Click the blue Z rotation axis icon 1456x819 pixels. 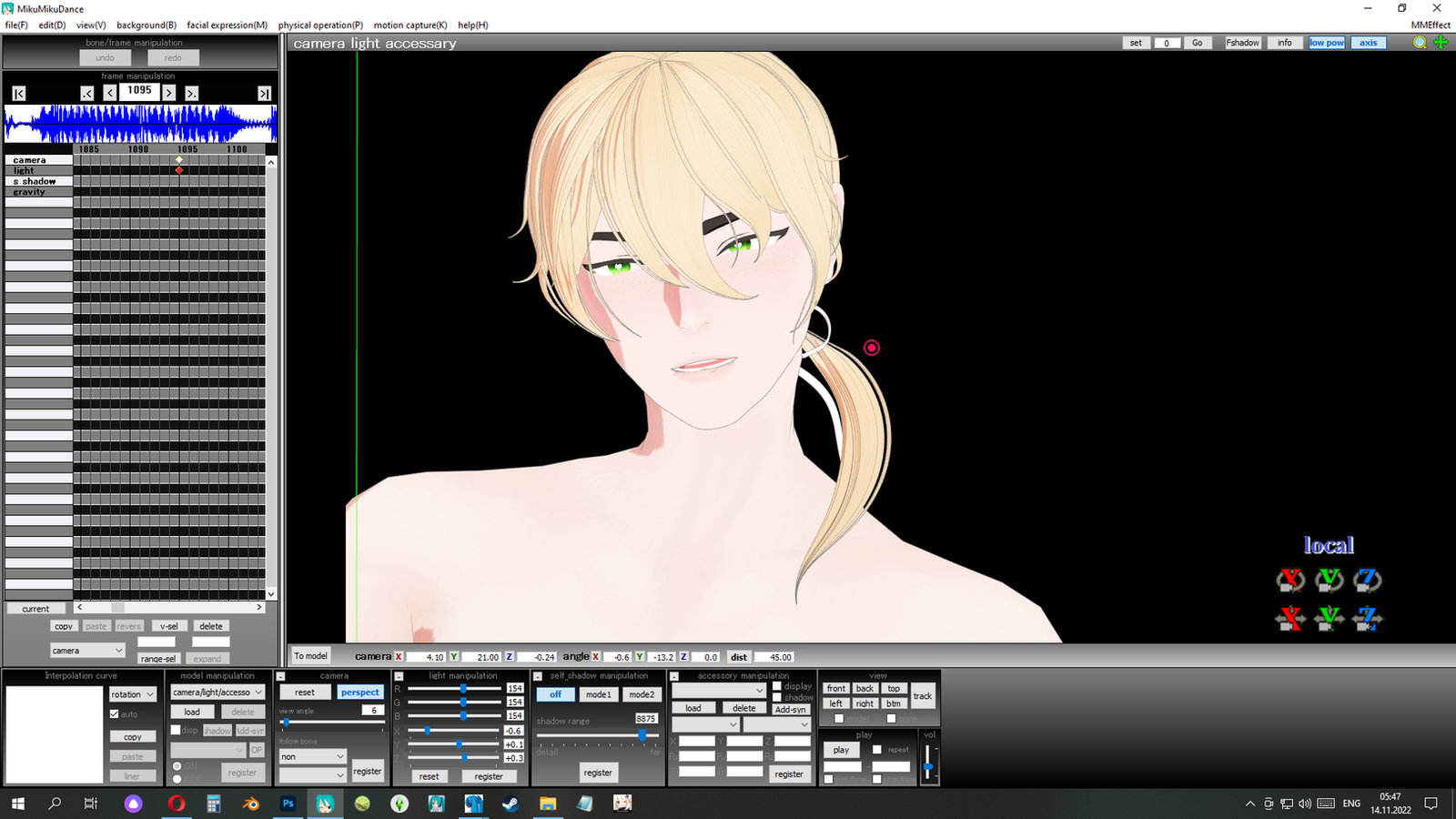pos(1368,580)
